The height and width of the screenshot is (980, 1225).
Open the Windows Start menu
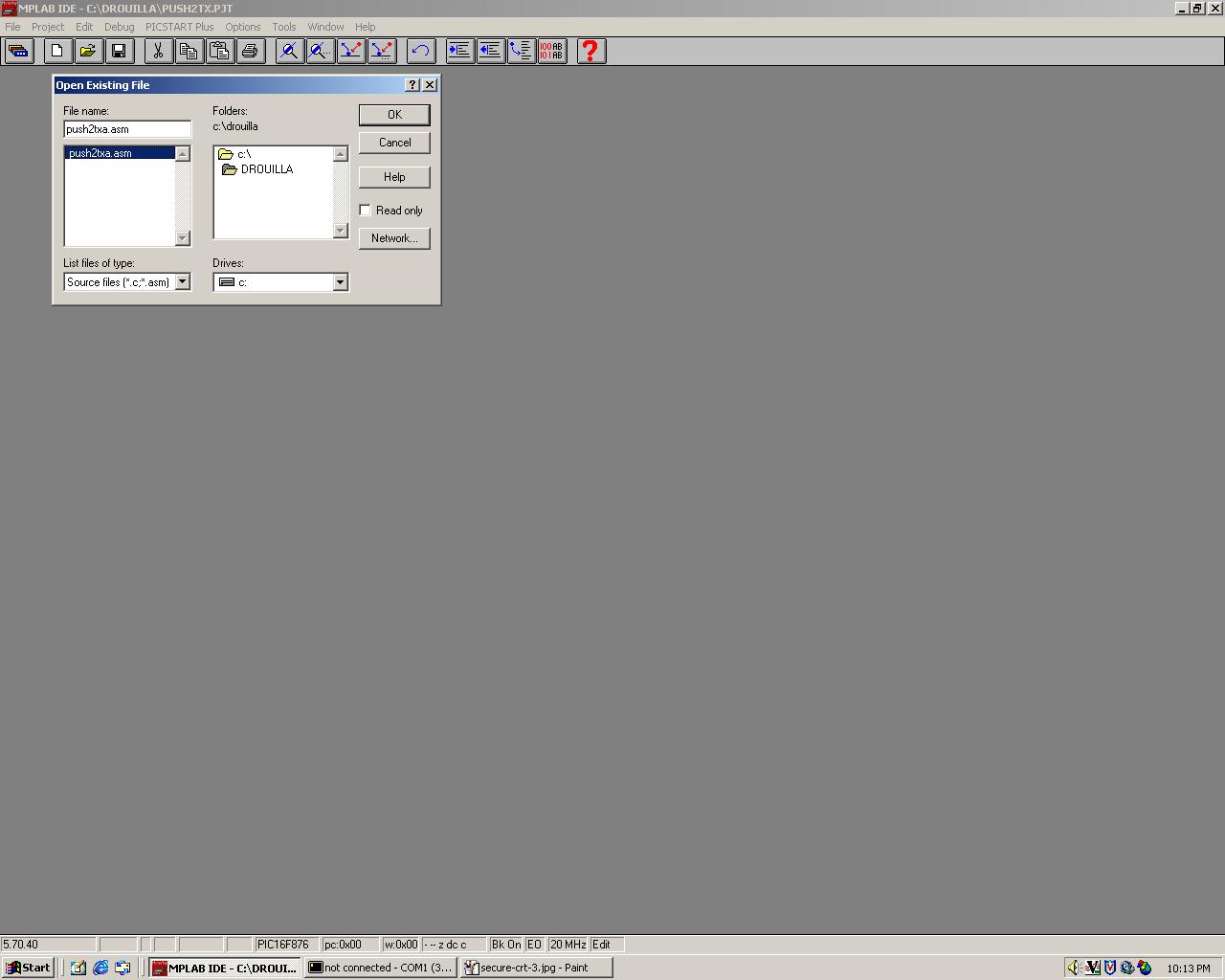[x=28, y=968]
